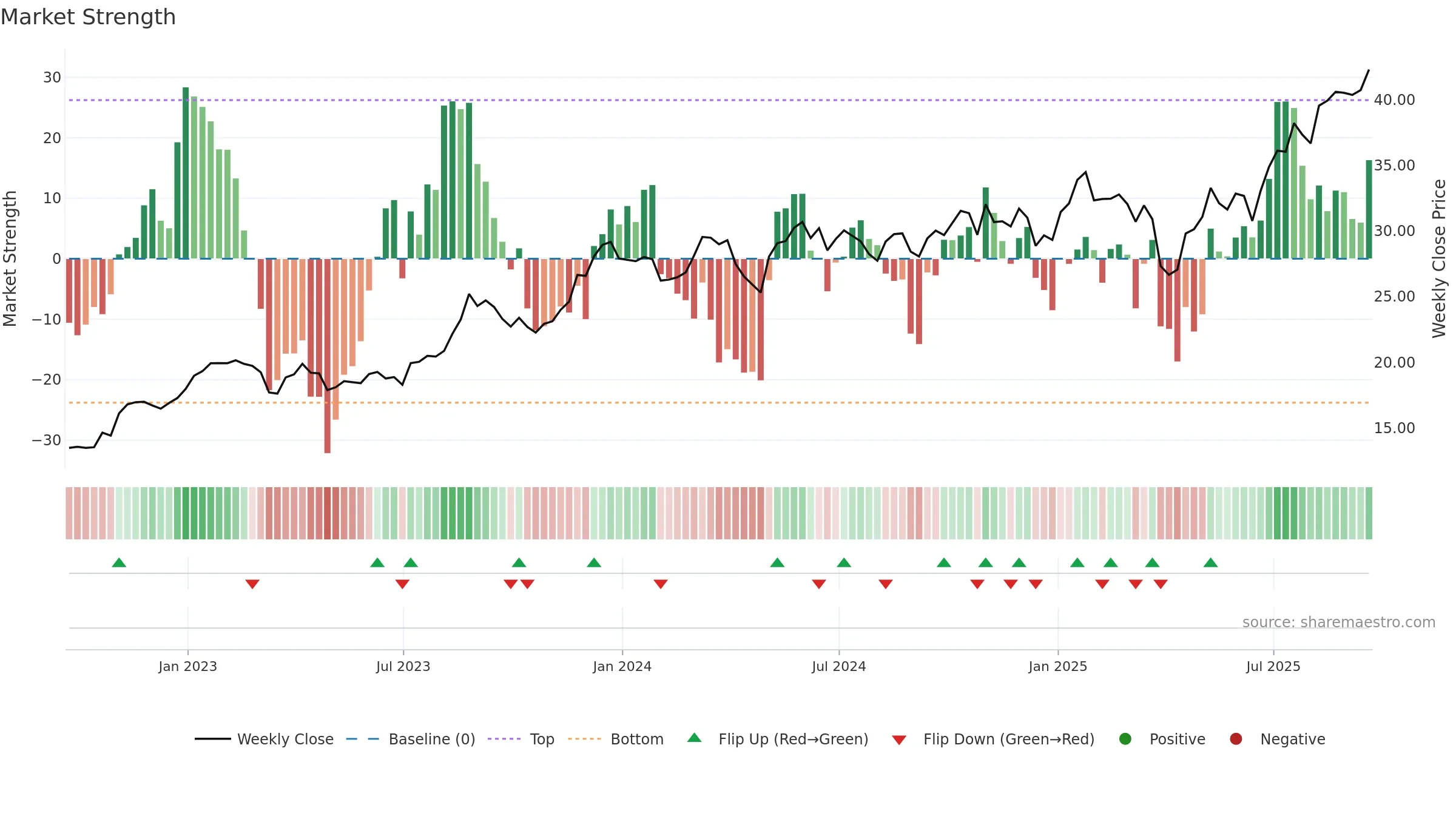Click the Negative legend label
Image resolution: width=1456 pixels, height=819 pixels.
click(1293, 739)
